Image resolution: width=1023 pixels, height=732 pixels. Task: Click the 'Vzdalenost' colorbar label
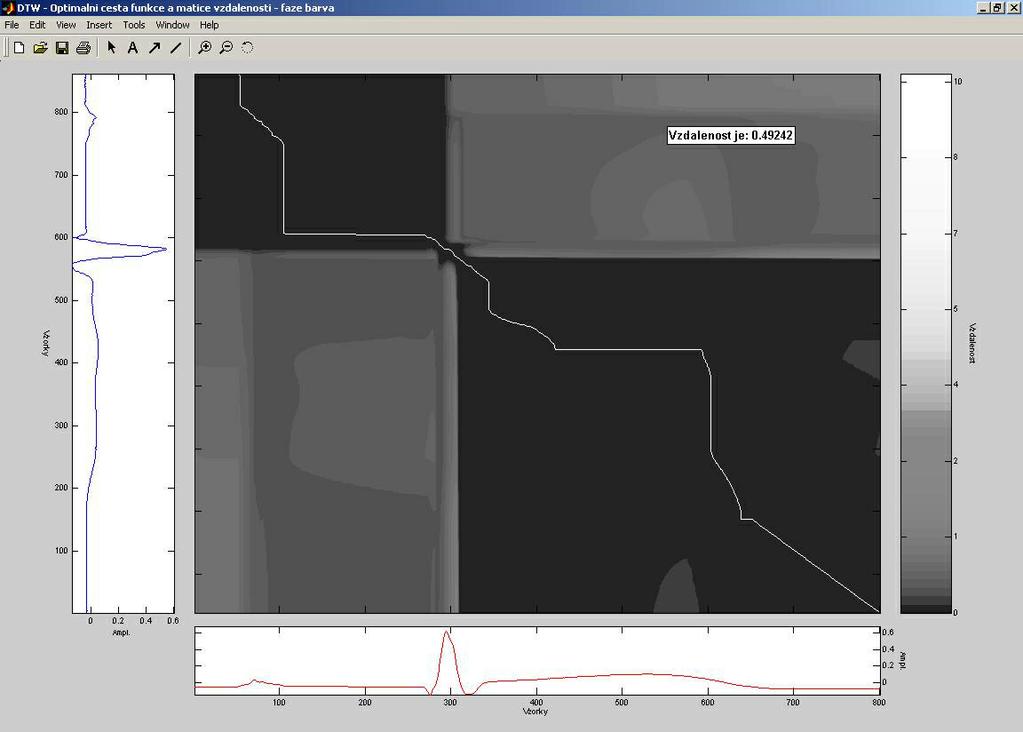[x=971, y=343]
